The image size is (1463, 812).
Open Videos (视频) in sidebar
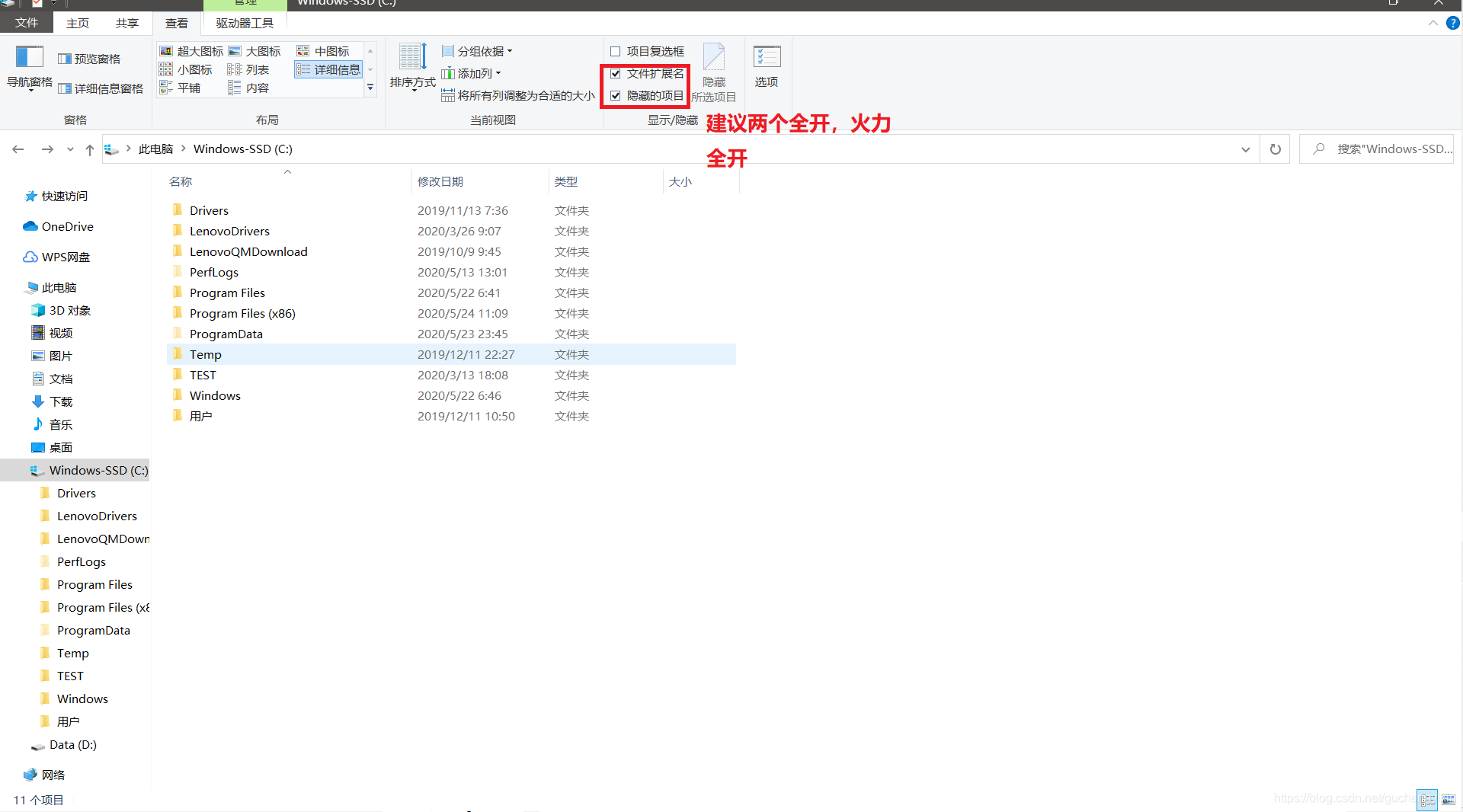coord(52,333)
